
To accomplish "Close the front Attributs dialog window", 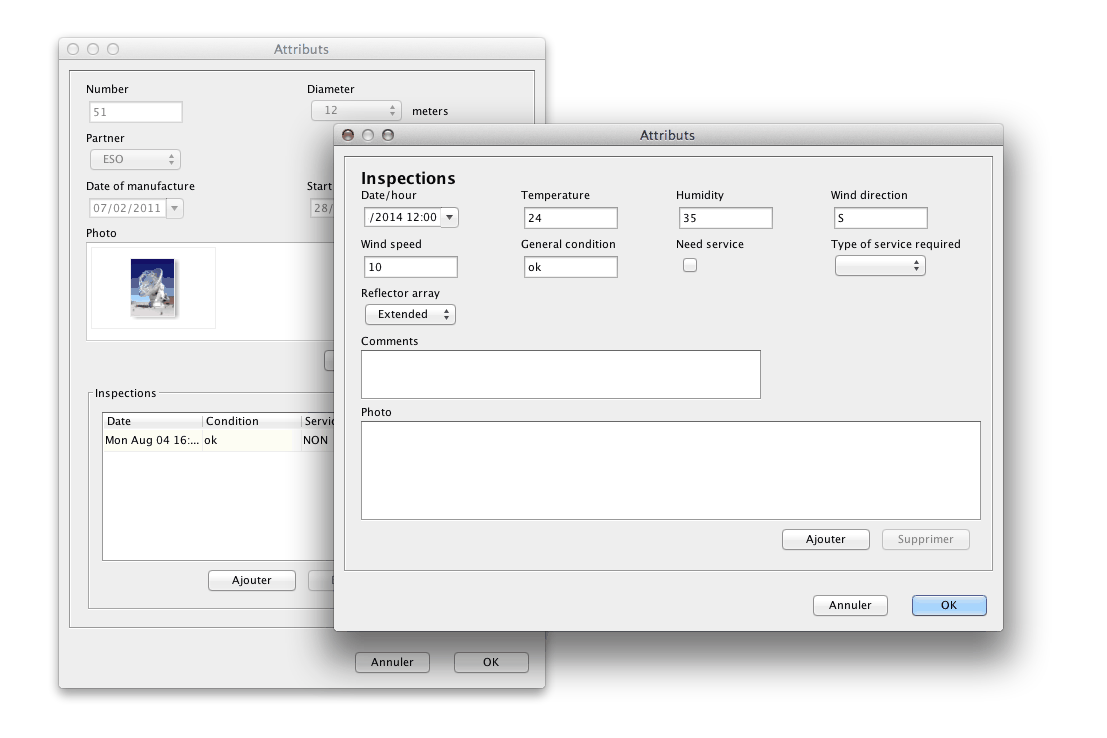I will [348, 135].
